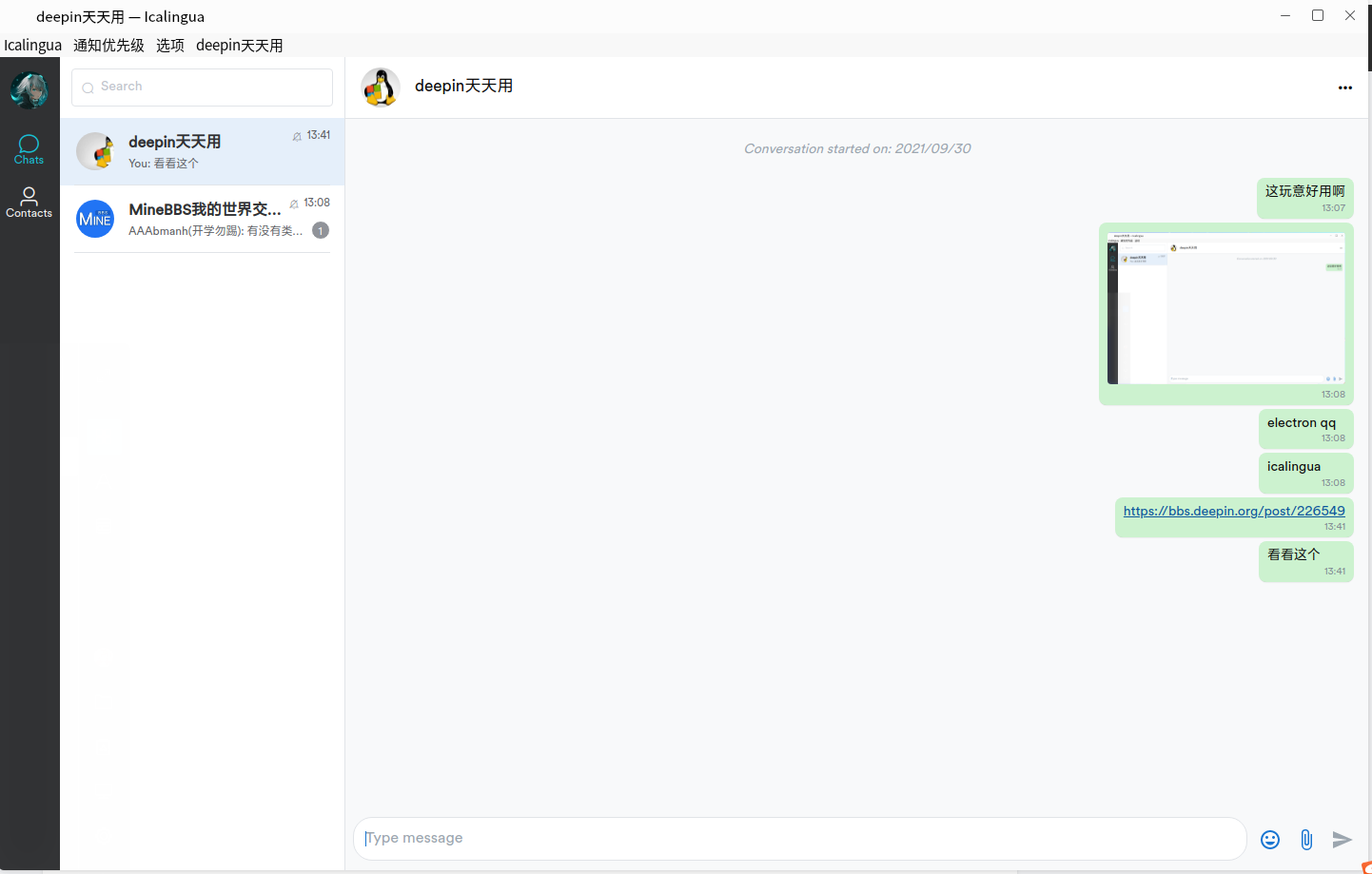Image resolution: width=1372 pixels, height=874 pixels.
Task: Click the Search input field
Action: point(202,87)
